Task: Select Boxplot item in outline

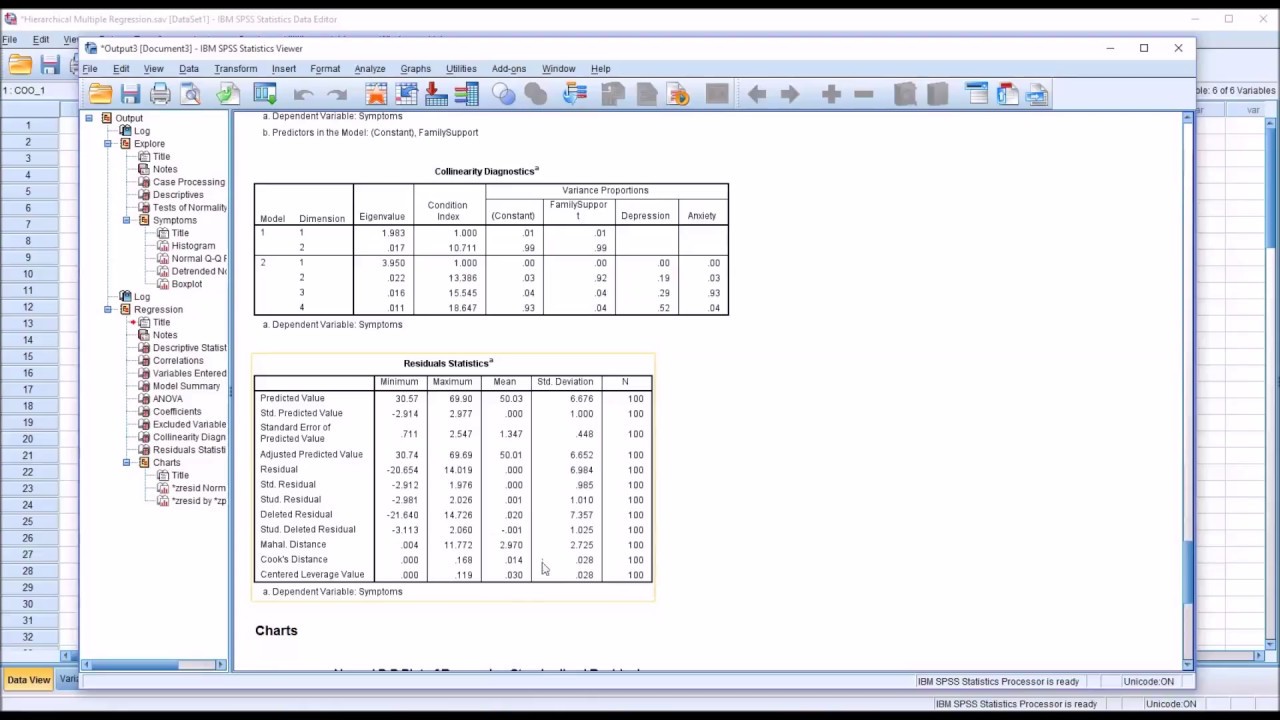Action: click(187, 284)
